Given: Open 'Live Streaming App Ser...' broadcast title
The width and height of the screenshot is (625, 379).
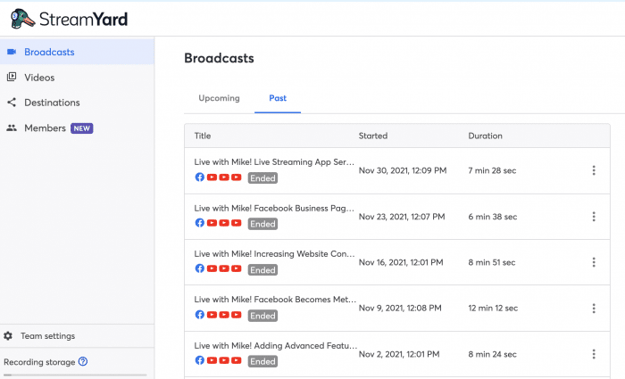Looking at the screenshot, I should click(x=274, y=162).
